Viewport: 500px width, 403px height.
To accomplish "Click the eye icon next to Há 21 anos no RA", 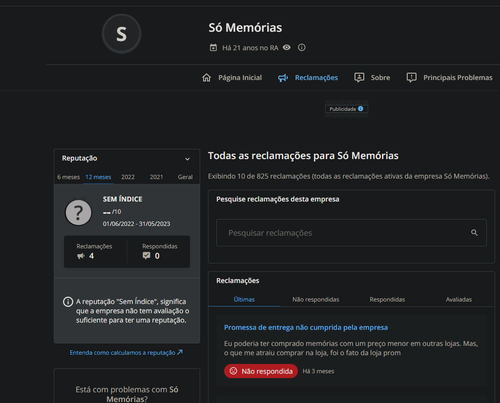I will [286, 48].
